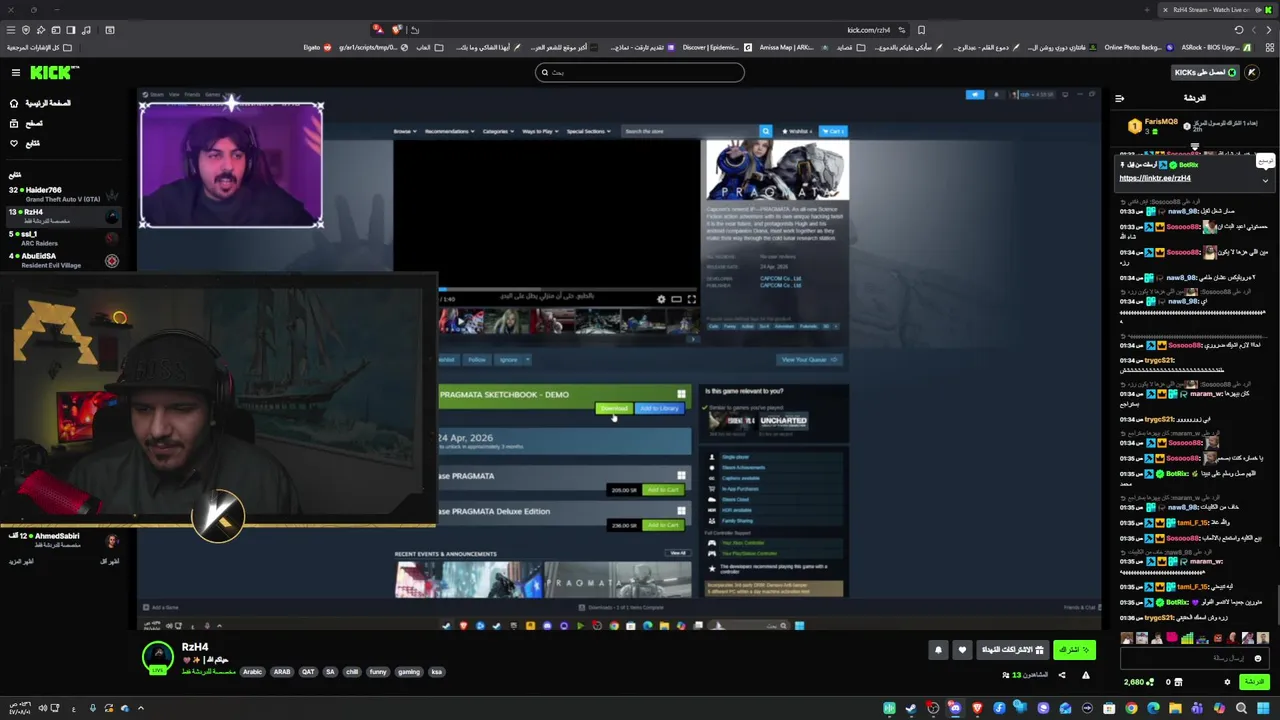The image size is (1280, 720).
Task: Open Steam Recommendations dropdown in stream
Action: (448, 131)
